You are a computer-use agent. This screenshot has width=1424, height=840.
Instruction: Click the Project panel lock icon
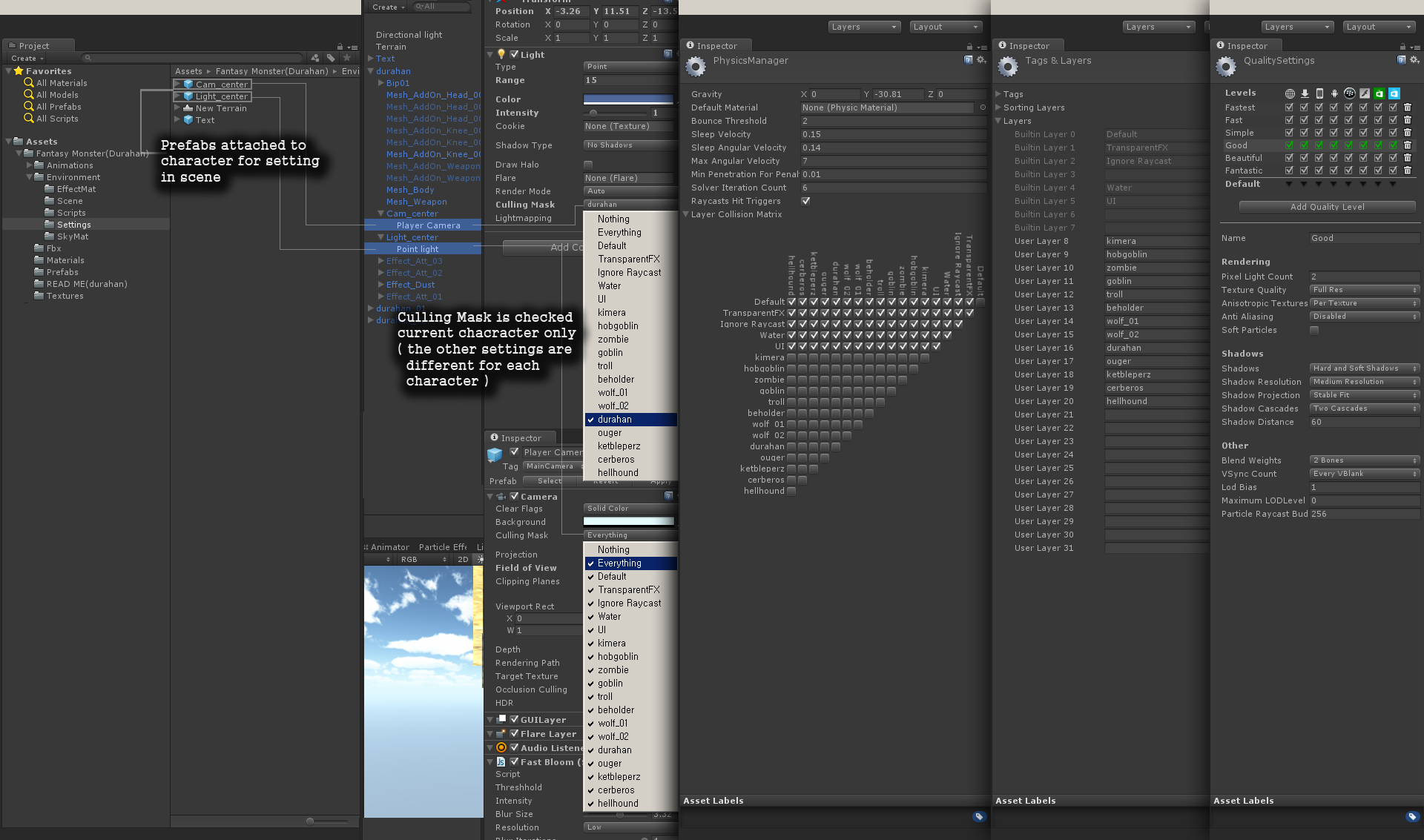tap(340, 47)
